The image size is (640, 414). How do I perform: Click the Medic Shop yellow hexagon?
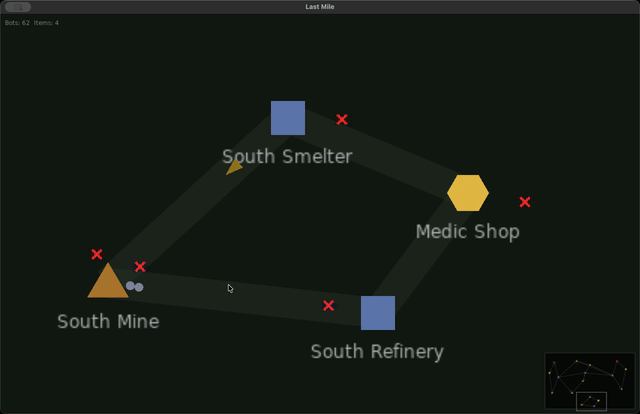[468, 192]
